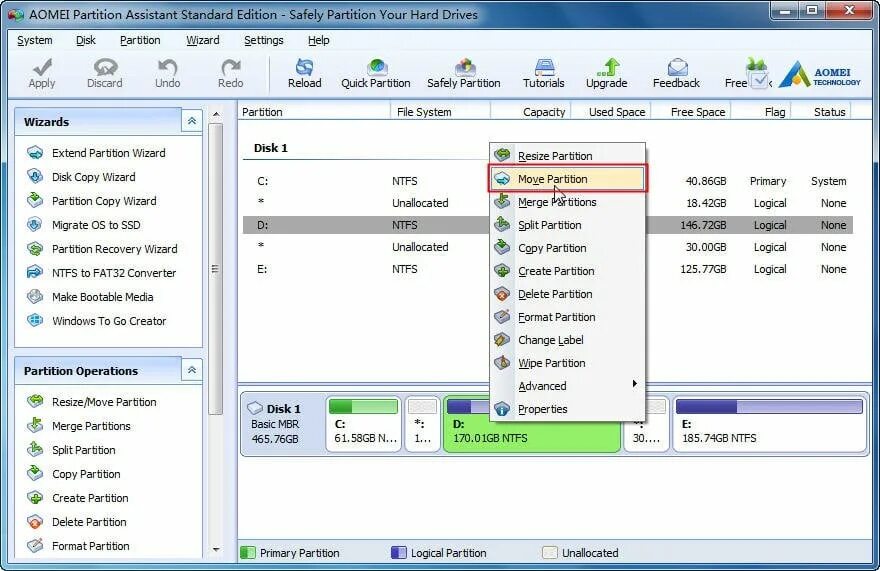
Task: Click the Apply toolbar icon
Action: pos(42,74)
